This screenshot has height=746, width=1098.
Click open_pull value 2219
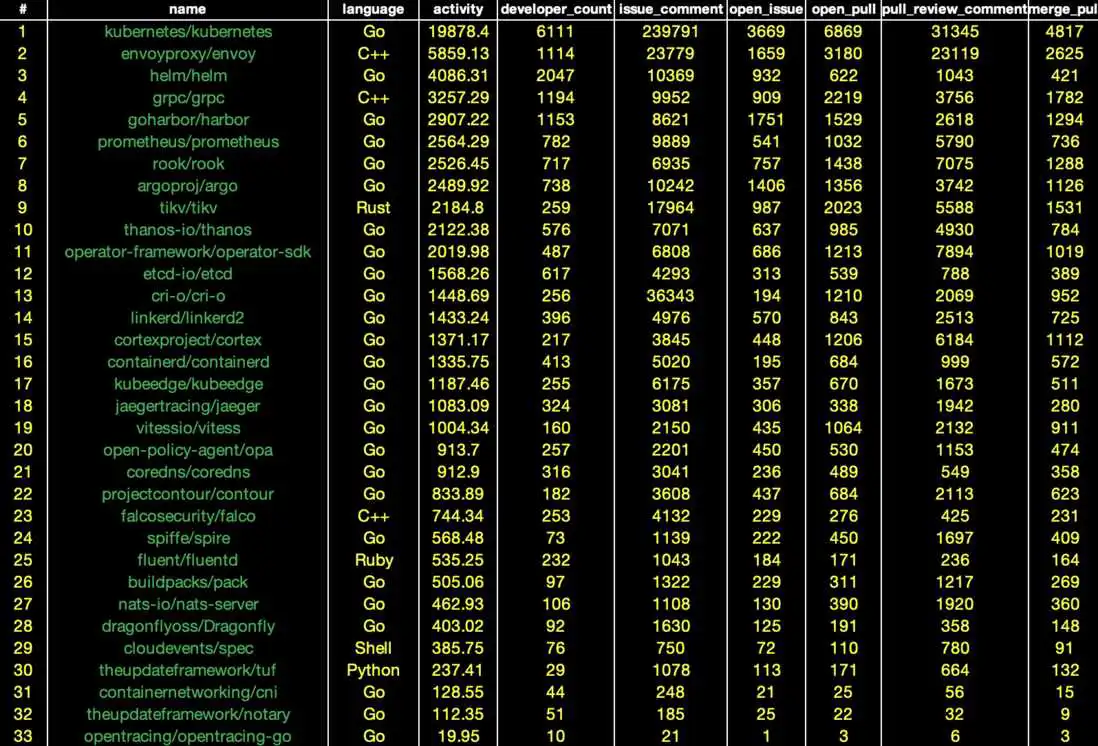(x=844, y=98)
